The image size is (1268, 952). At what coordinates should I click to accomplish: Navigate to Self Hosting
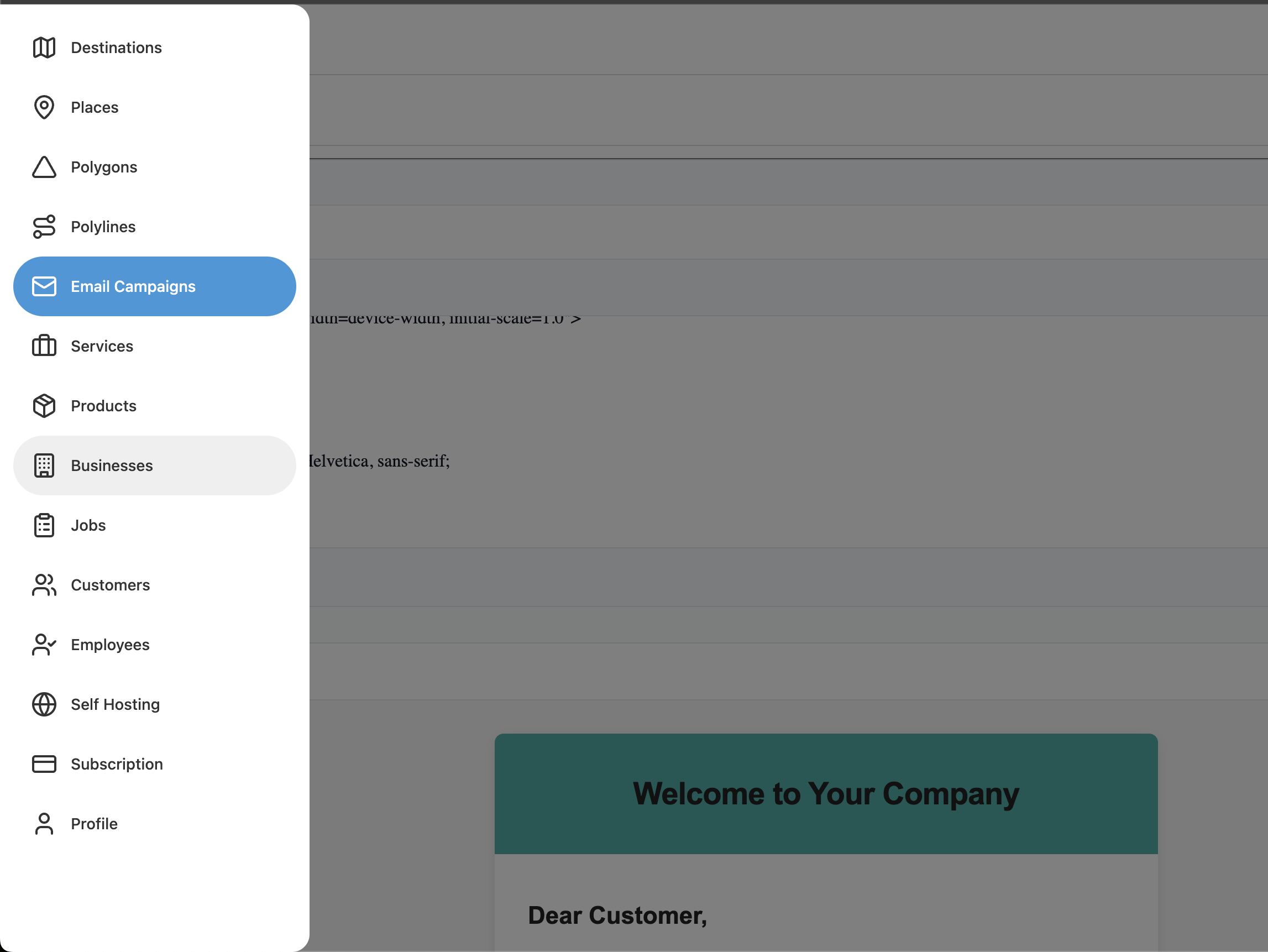tap(115, 704)
